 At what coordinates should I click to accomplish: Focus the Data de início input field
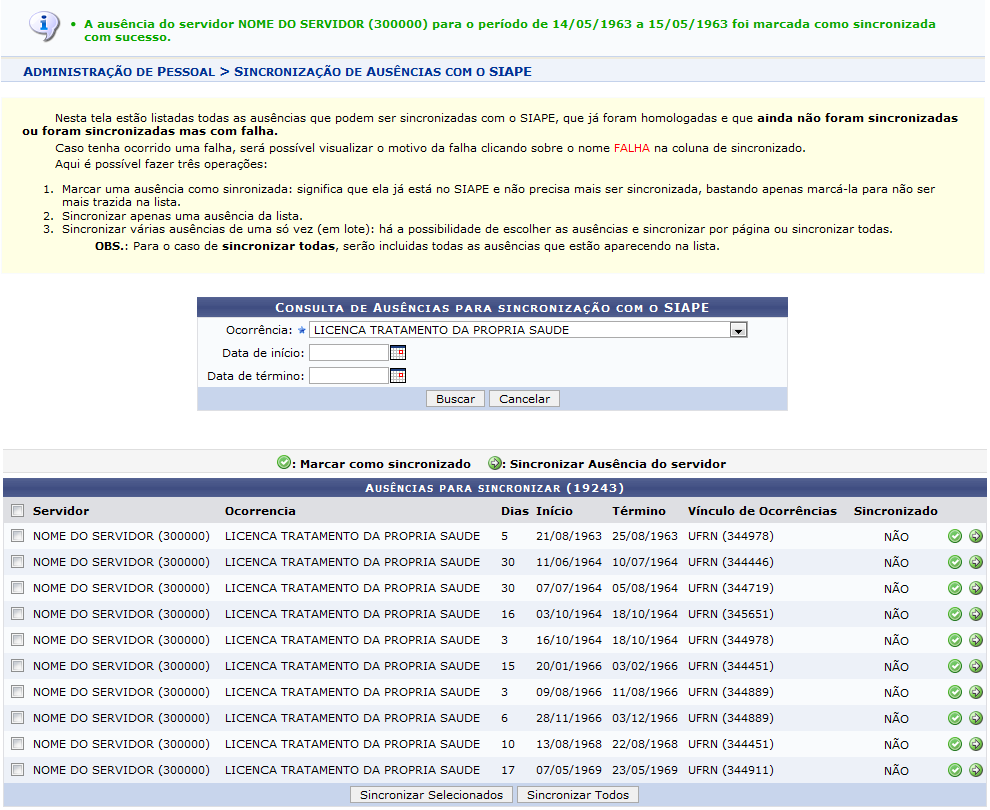pos(348,353)
